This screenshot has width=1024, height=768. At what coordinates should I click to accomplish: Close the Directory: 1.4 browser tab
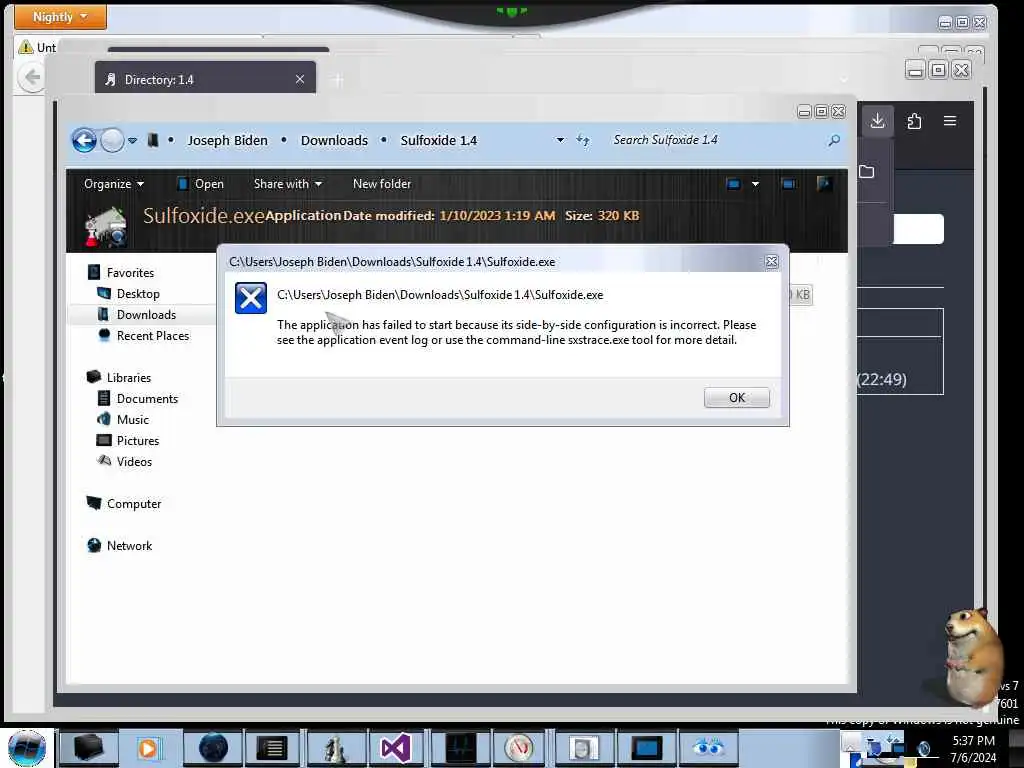coord(300,79)
